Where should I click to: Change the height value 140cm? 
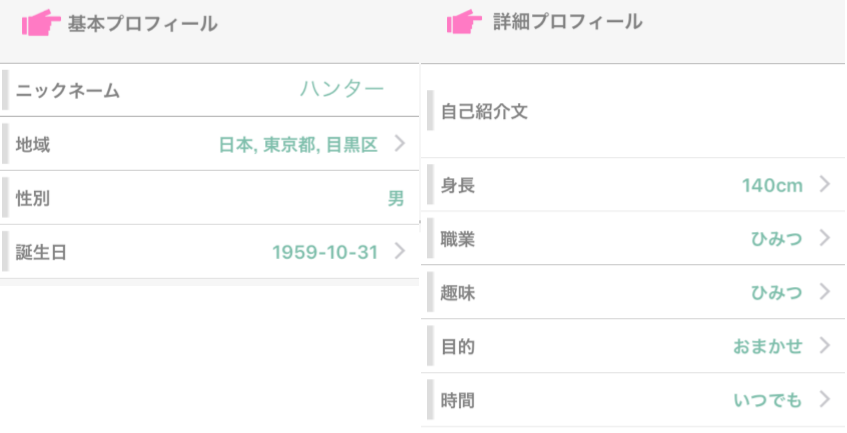tap(772, 185)
